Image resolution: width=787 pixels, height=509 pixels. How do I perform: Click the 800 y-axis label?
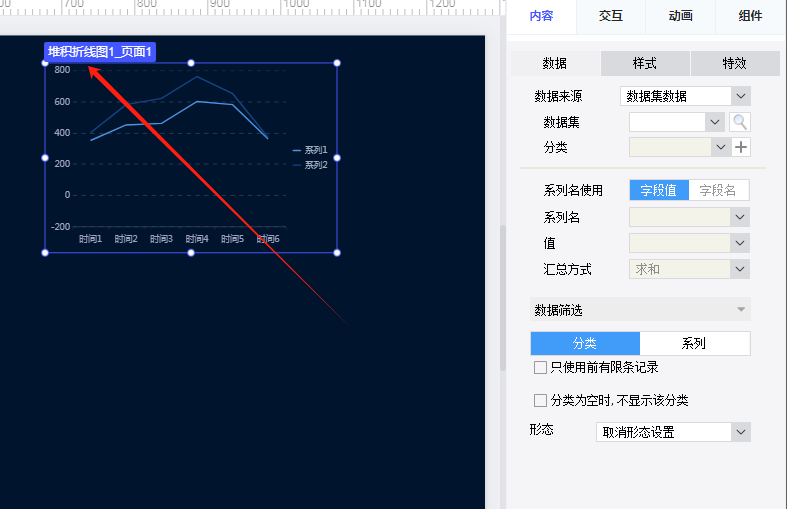(62, 70)
